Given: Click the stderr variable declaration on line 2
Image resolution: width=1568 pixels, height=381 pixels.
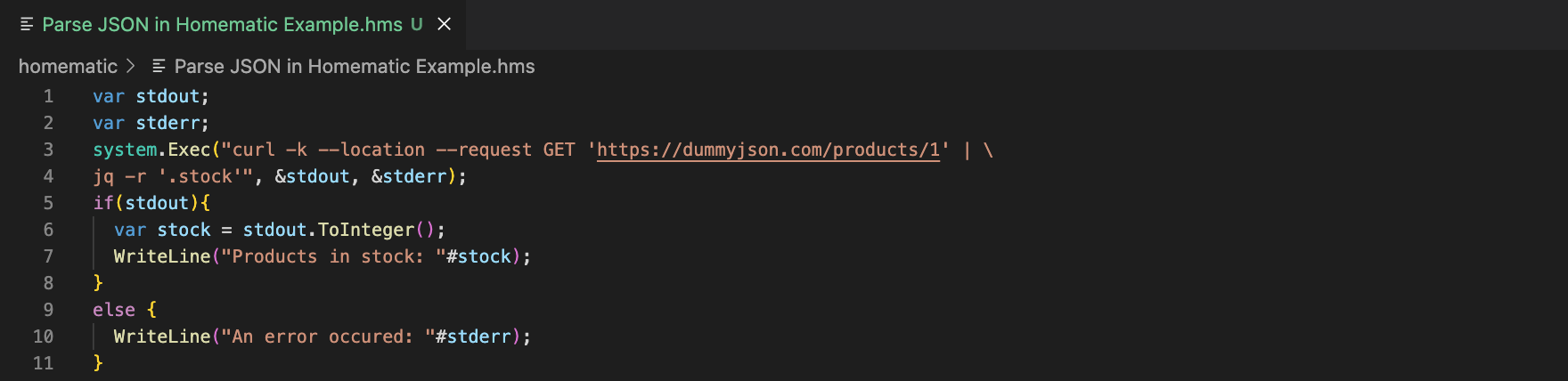Looking at the screenshot, I should pyautogui.click(x=167, y=123).
